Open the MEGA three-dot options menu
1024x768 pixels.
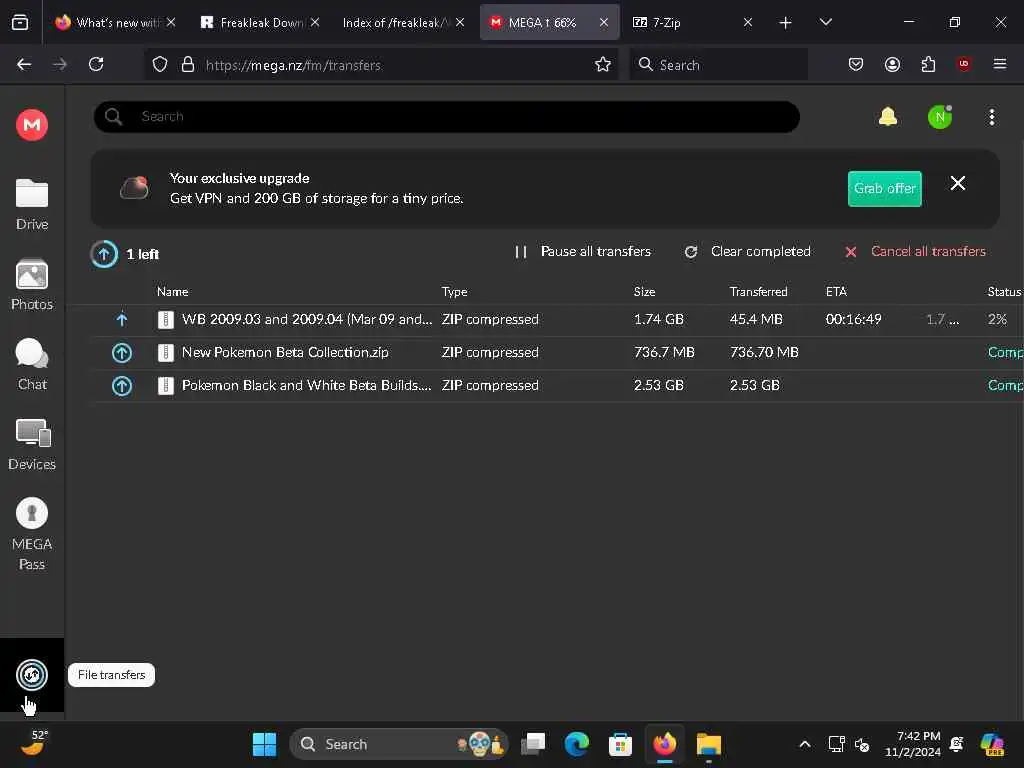[x=991, y=117]
